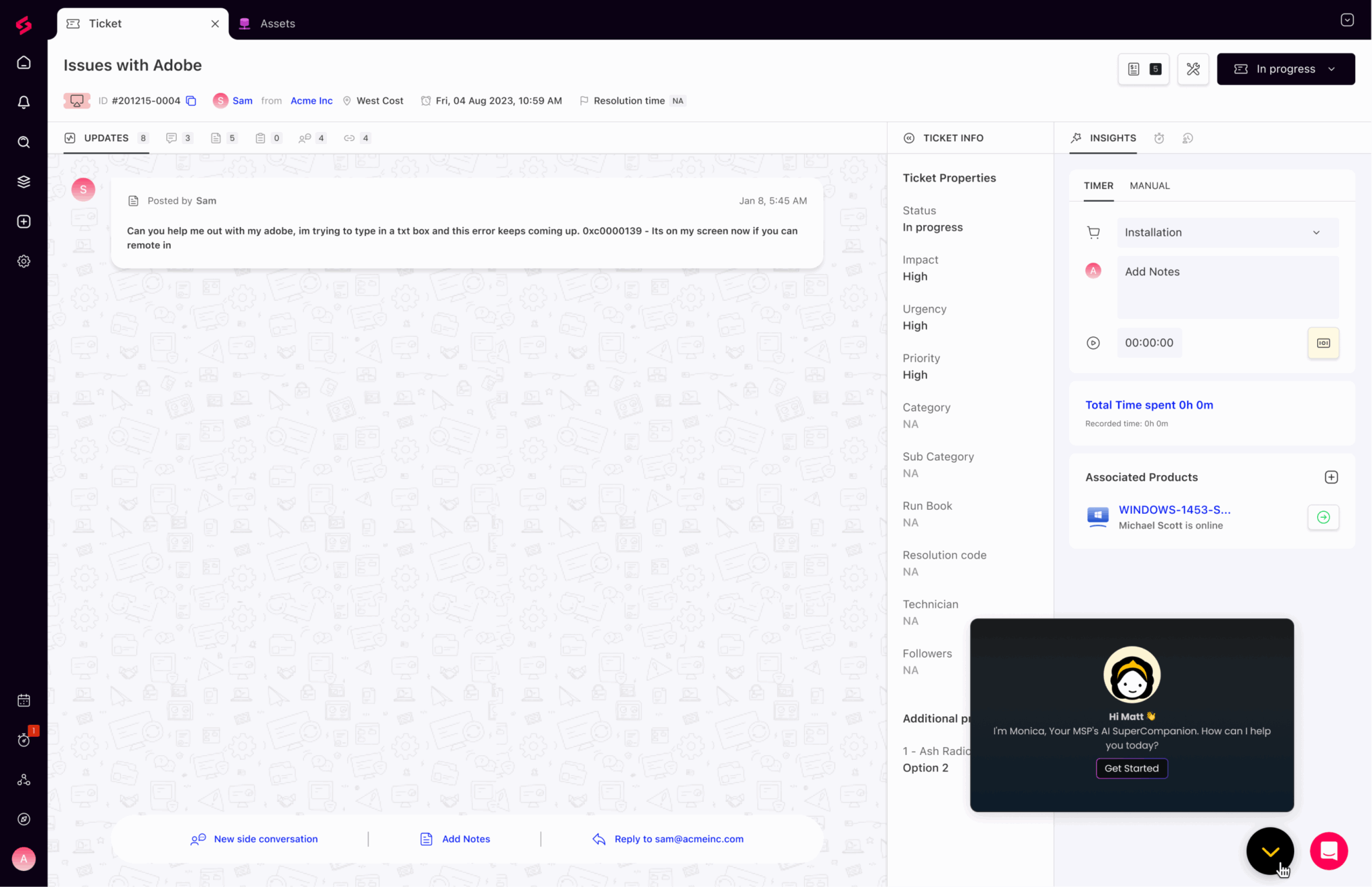Click the plus-square create icon in sidebar
This screenshot has height=887, width=1372.
23,222
